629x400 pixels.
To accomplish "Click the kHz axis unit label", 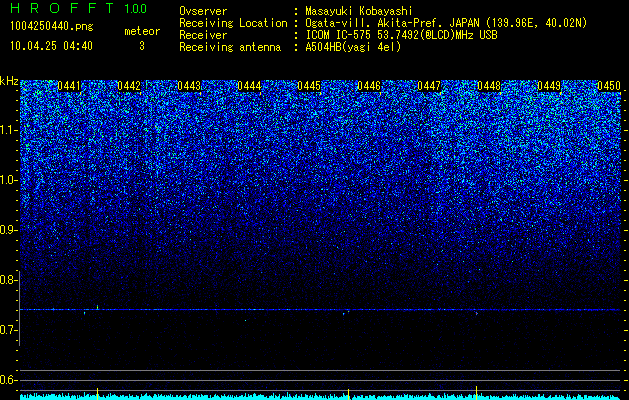I will (9, 81).
